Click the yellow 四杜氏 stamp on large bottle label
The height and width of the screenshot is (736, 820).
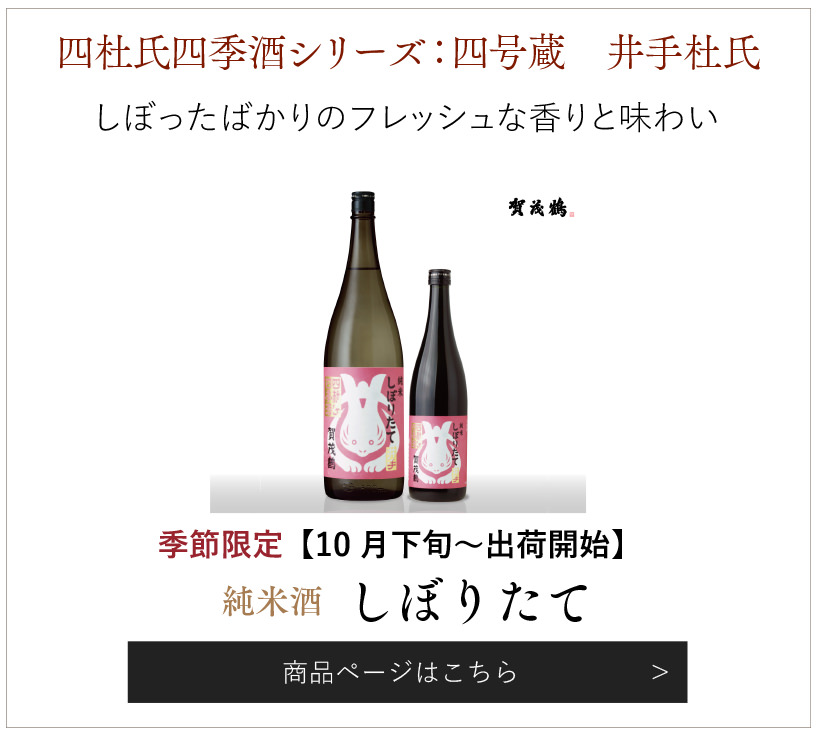click(x=331, y=397)
